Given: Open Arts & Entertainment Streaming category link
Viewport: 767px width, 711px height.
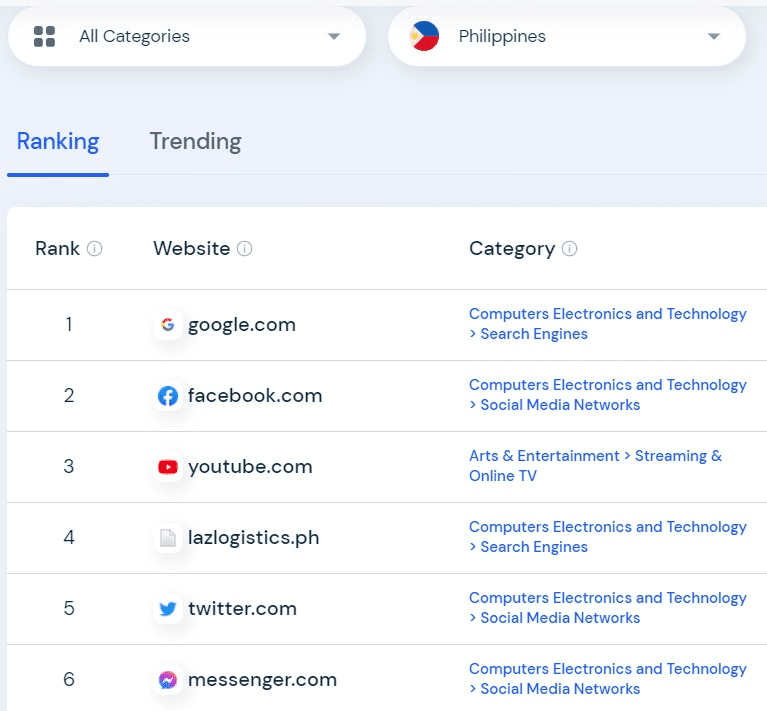Looking at the screenshot, I should [x=595, y=466].
